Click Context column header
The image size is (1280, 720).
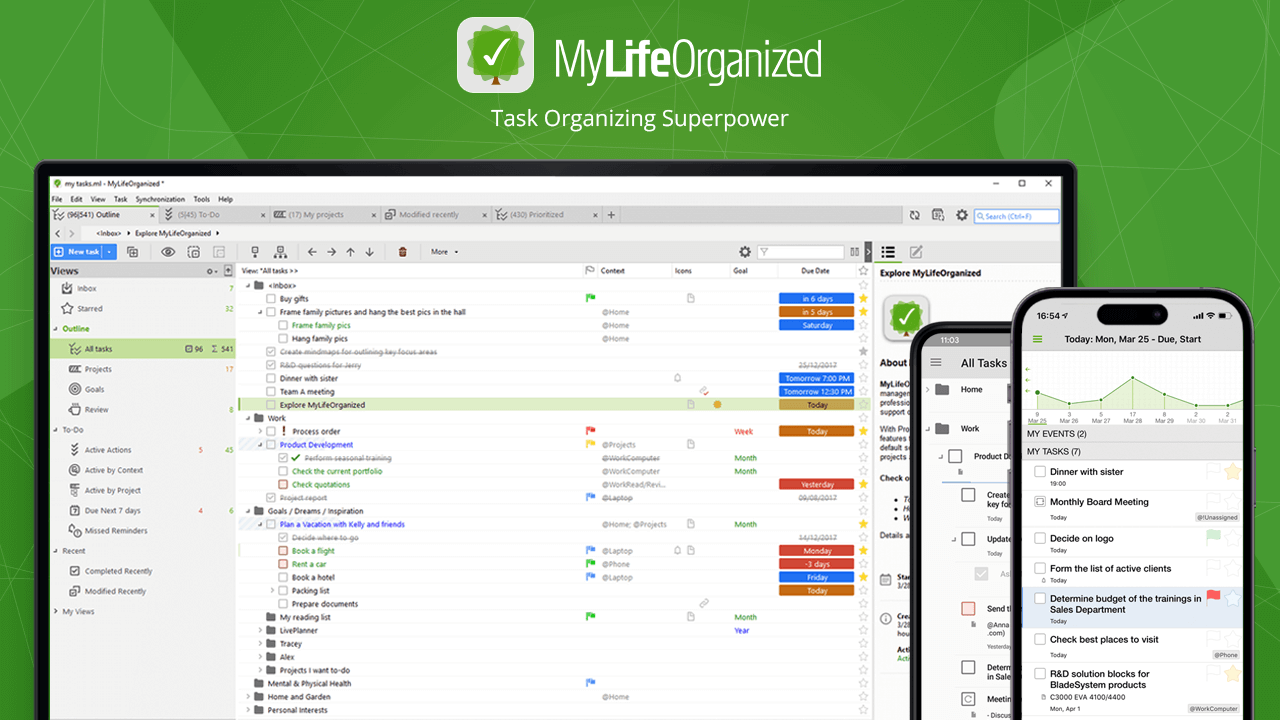[613, 271]
